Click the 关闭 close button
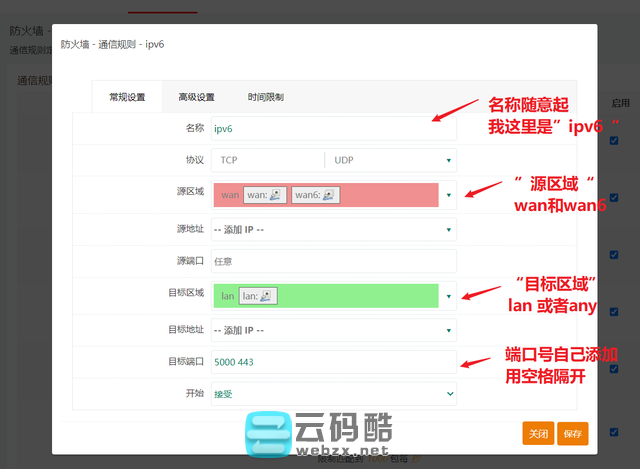The width and height of the screenshot is (640, 469). pyautogui.click(x=538, y=433)
